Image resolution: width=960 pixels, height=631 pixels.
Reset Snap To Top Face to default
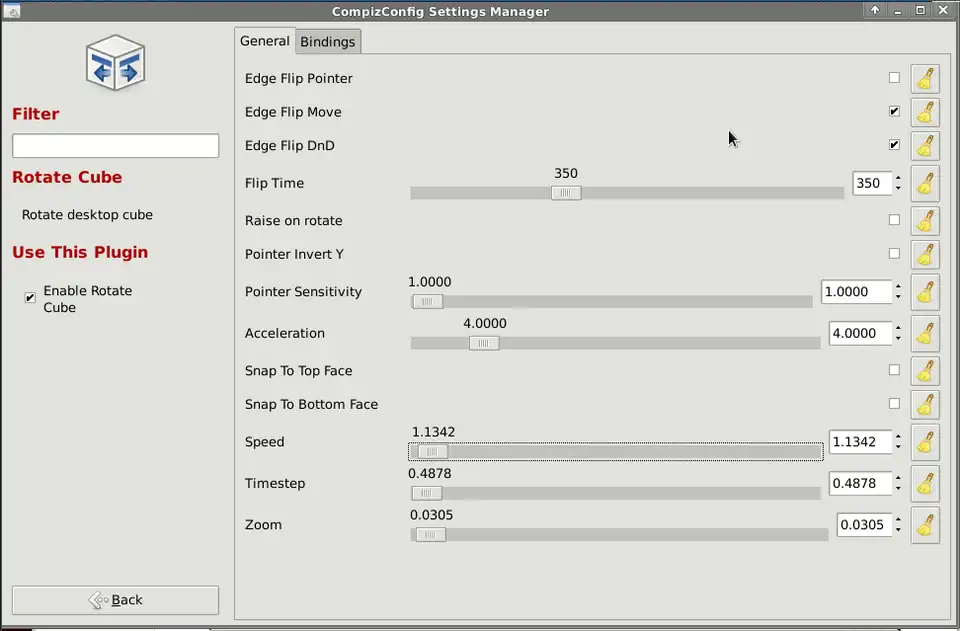coord(925,371)
